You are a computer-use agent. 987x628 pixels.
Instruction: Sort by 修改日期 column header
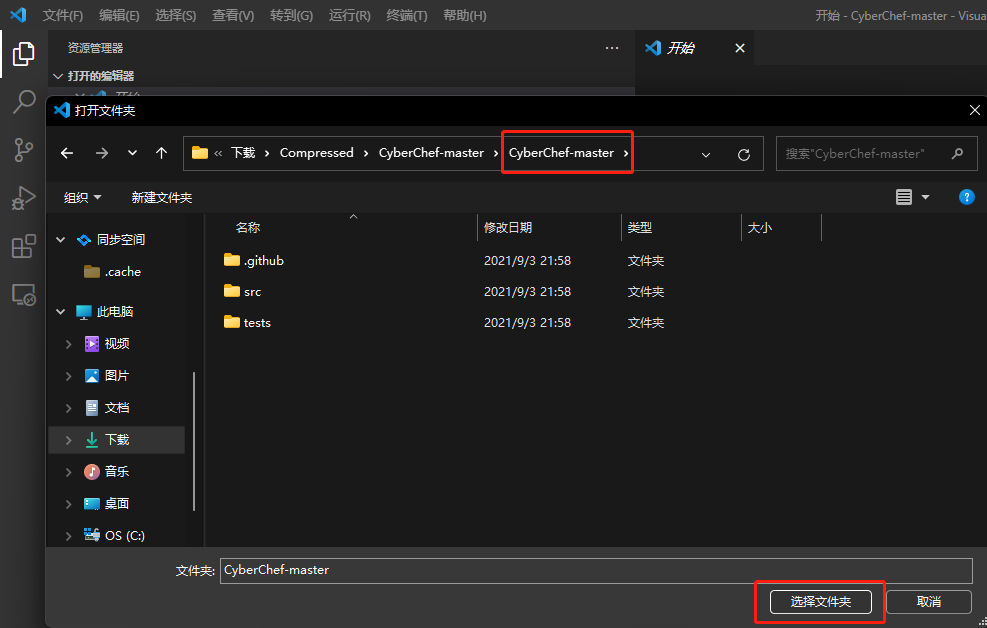pyautogui.click(x=508, y=228)
